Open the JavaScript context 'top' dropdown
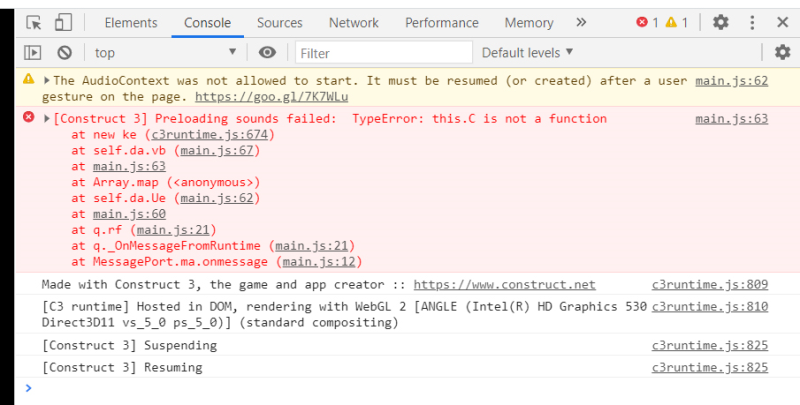Image resolution: width=800 pixels, height=405 pixels. [166, 53]
